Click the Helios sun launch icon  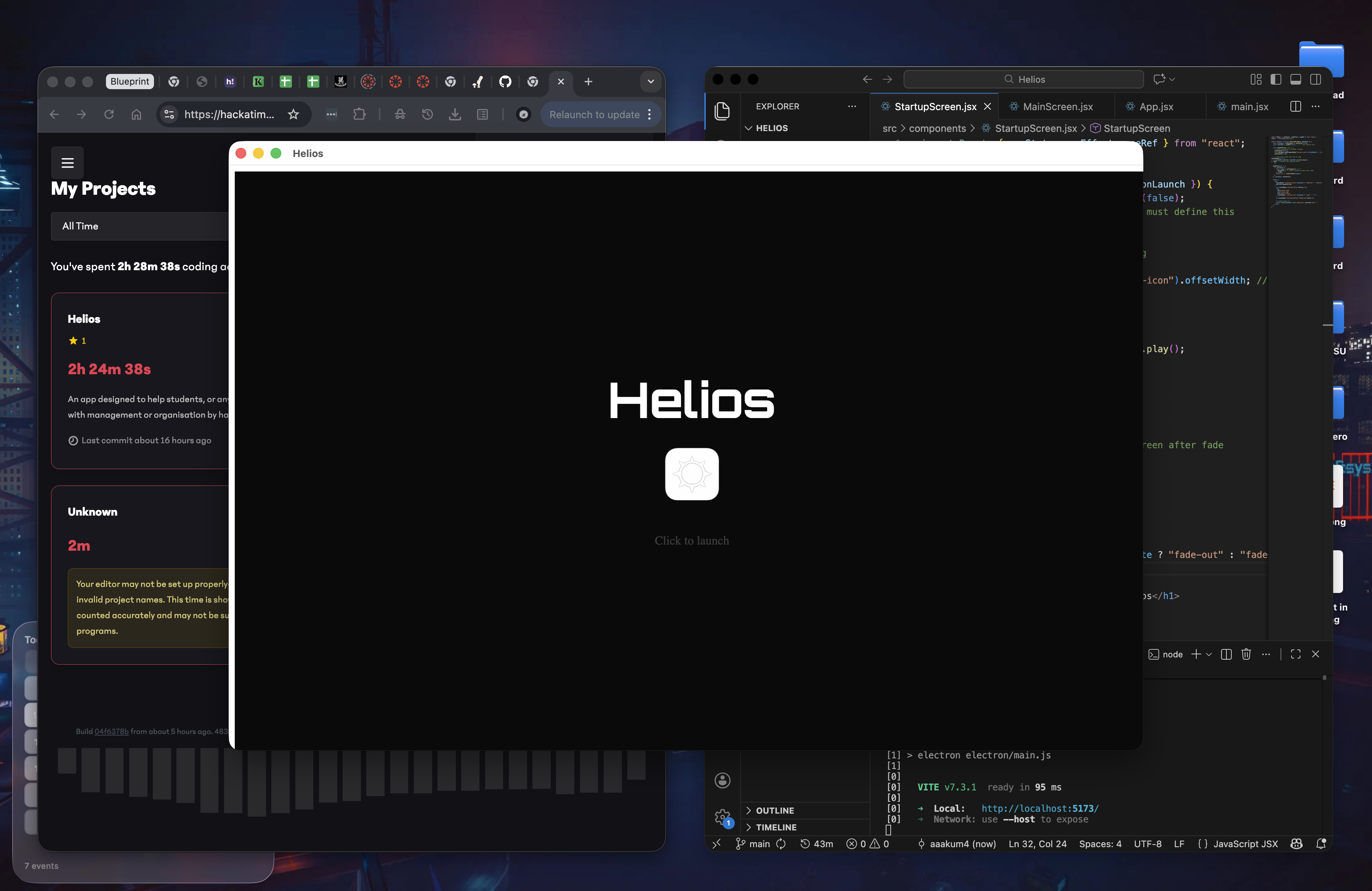(691, 474)
